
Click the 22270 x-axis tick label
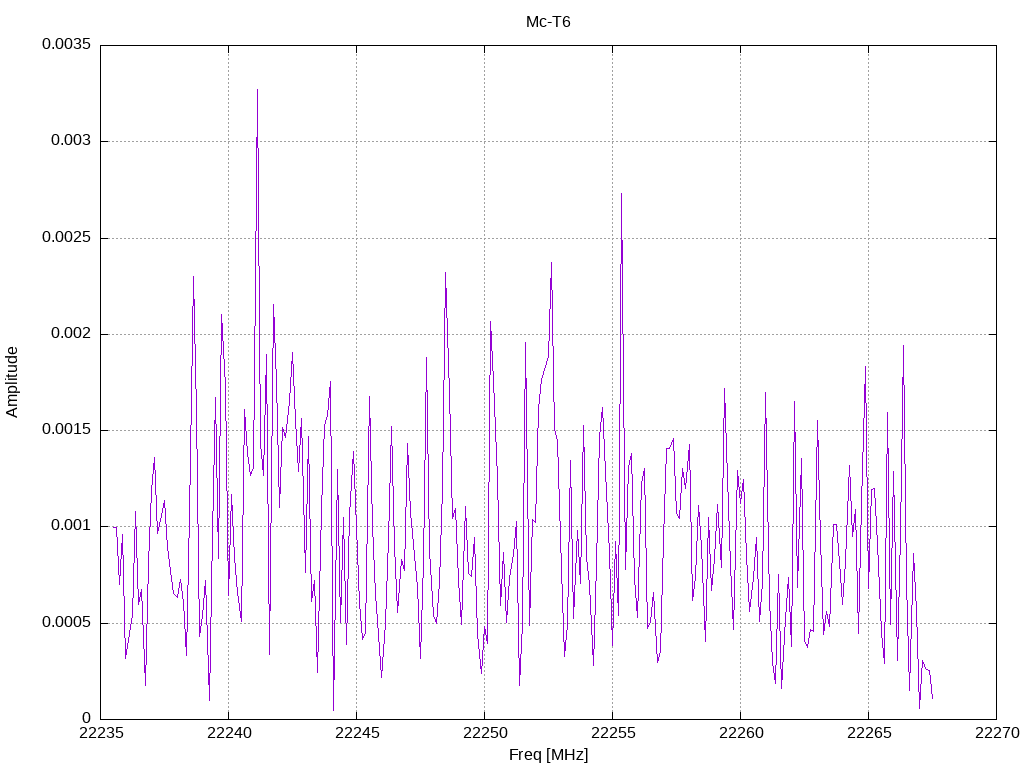pyautogui.click(x=997, y=733)
